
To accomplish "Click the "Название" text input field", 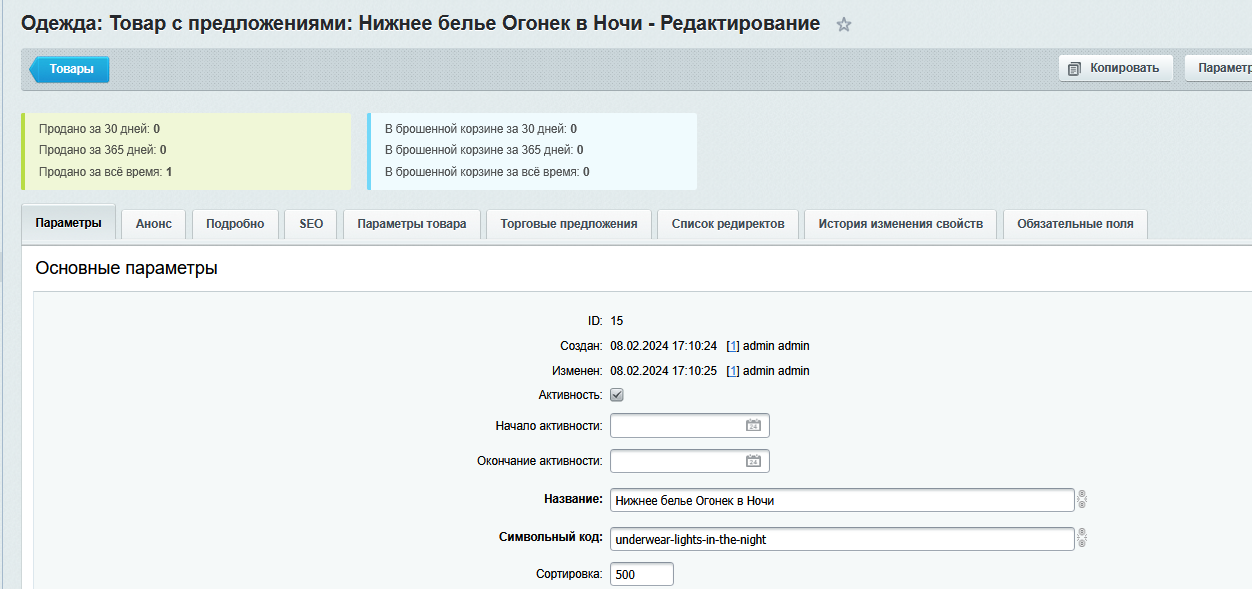I will click(840, 500).
